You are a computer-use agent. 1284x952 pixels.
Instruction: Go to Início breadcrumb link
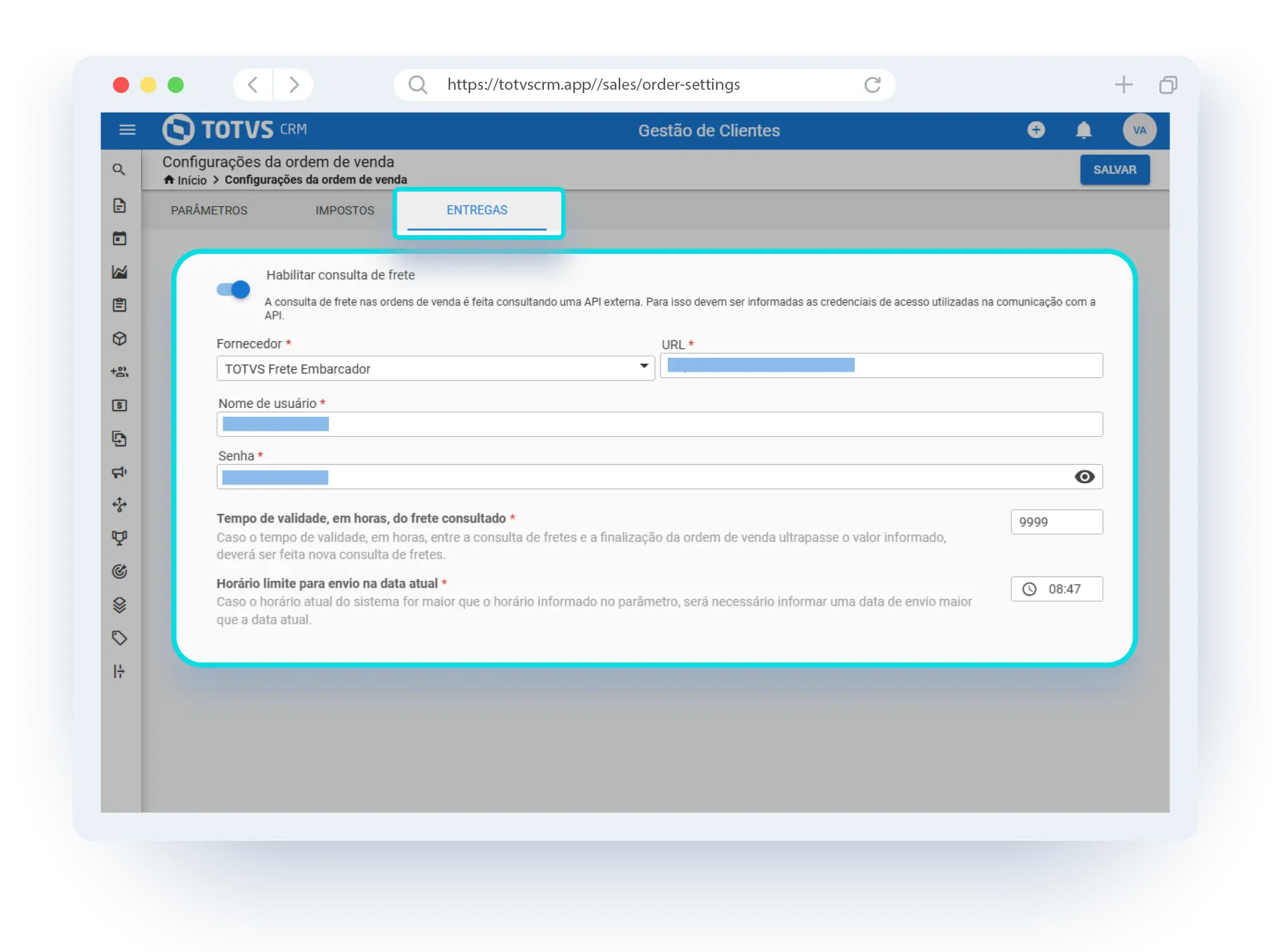point(192,180)
